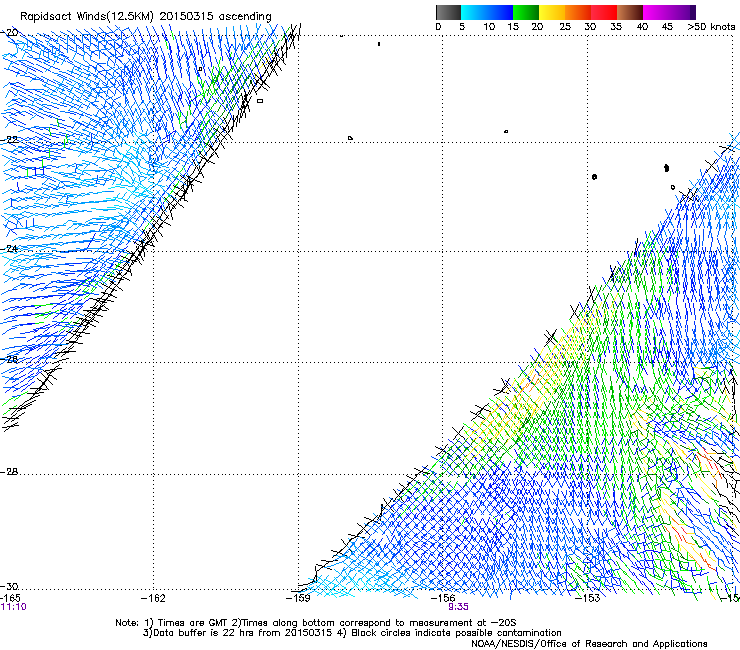
Task: Click the small island outline near -158, -22
Action: [x=350, y=138]
